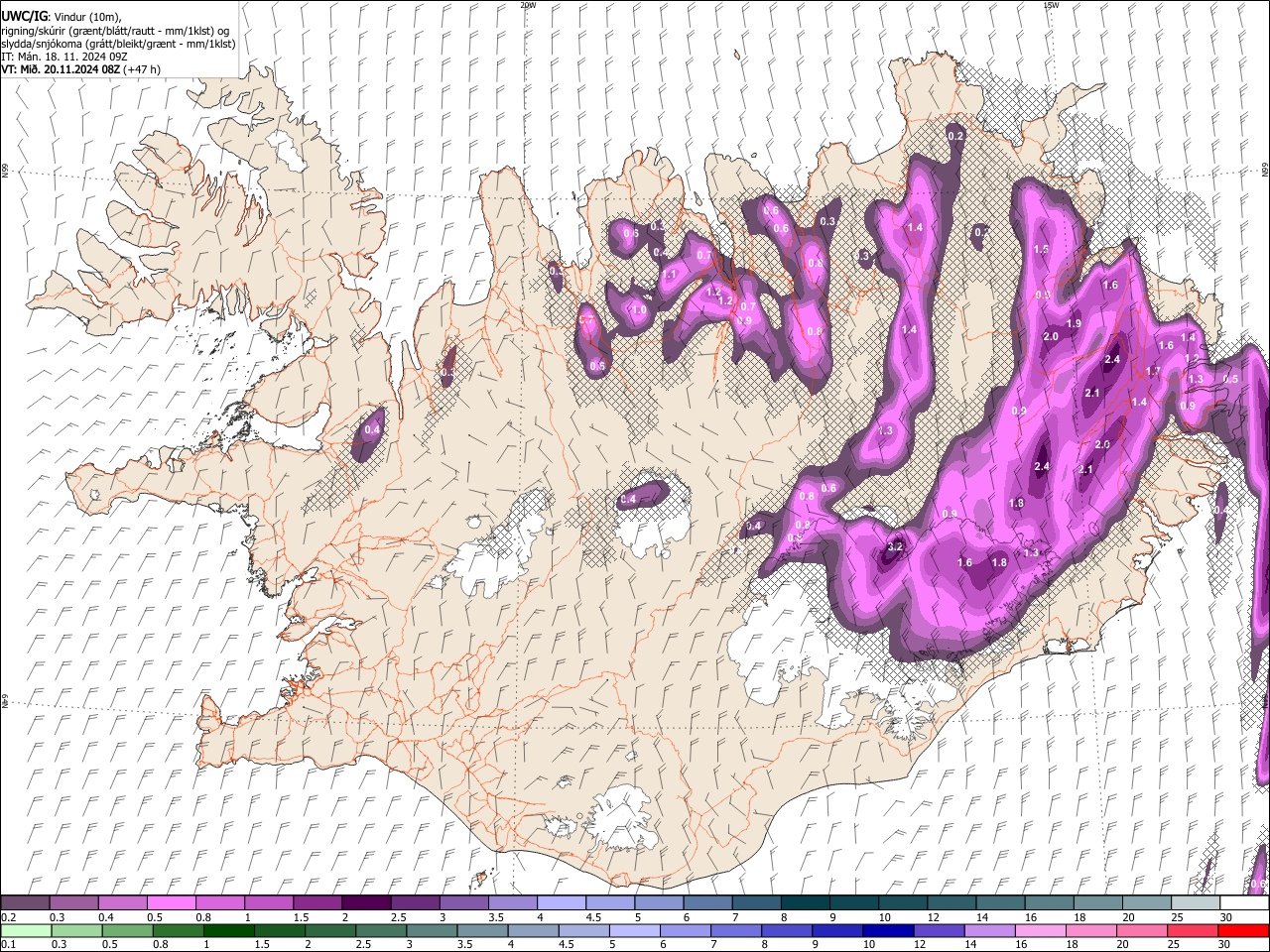Choose the 25–30 coral red swatch in lower legend
The image size is (1270, 952).
pos(1192,931)
